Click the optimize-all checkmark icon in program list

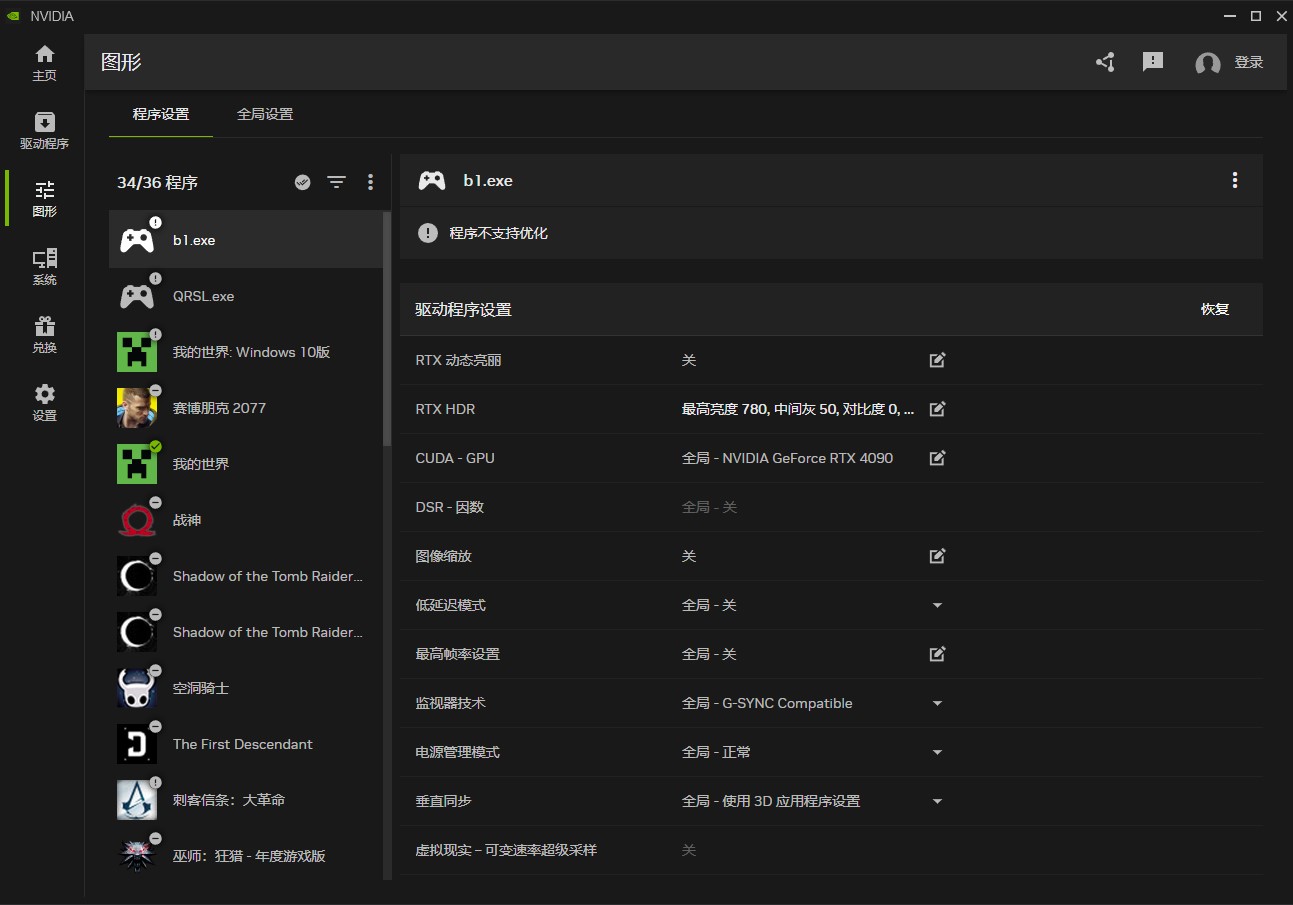303,182
